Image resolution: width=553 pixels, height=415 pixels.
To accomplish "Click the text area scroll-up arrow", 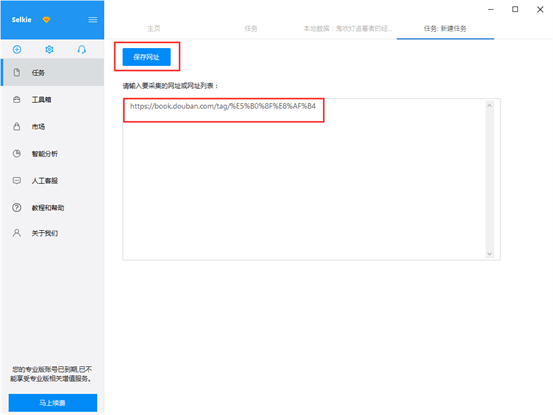I will pyautogui.click(x=490, y=105).
